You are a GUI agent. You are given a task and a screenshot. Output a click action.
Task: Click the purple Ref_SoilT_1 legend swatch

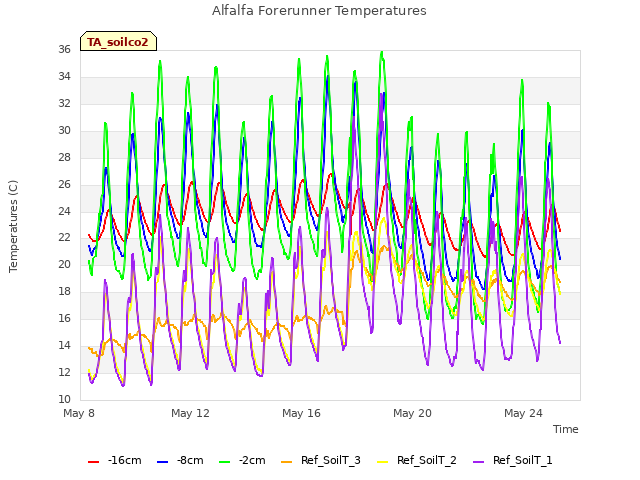(x=478, y=462)
